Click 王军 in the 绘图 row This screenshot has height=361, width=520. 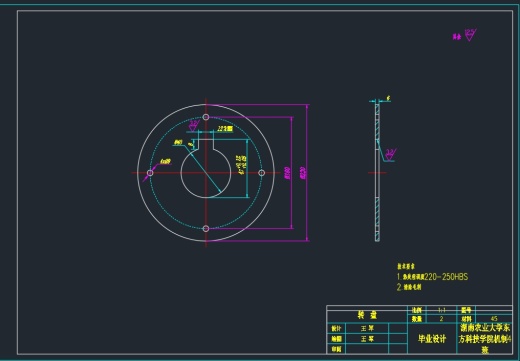(367, 339)
